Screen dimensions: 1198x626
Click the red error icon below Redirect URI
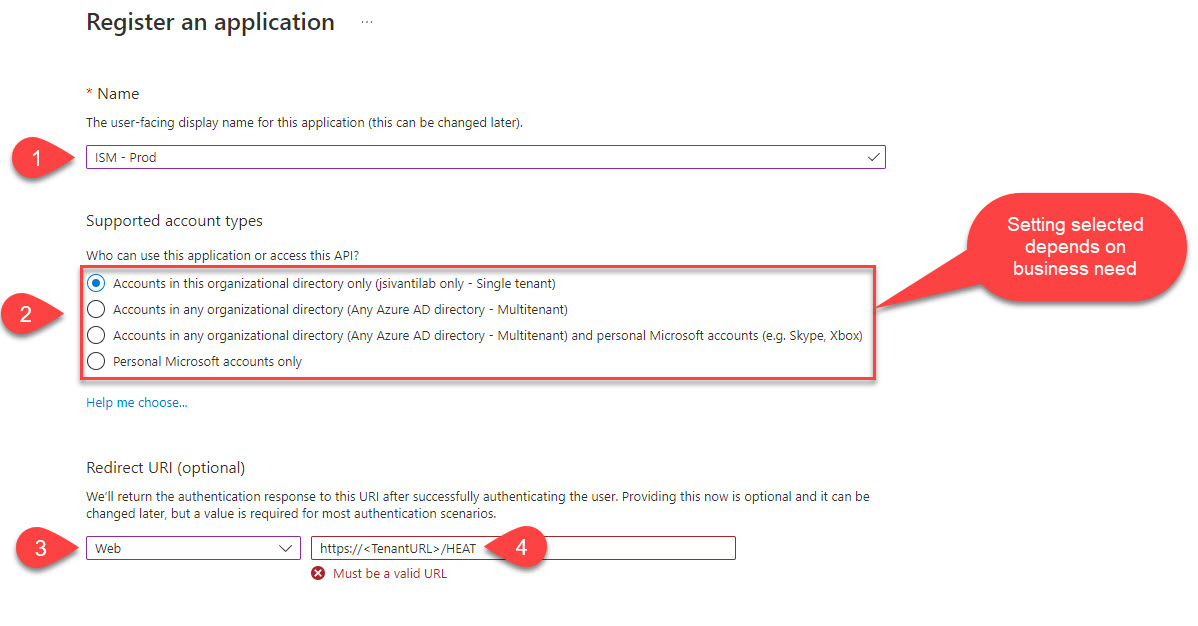[x=317, y=573]
